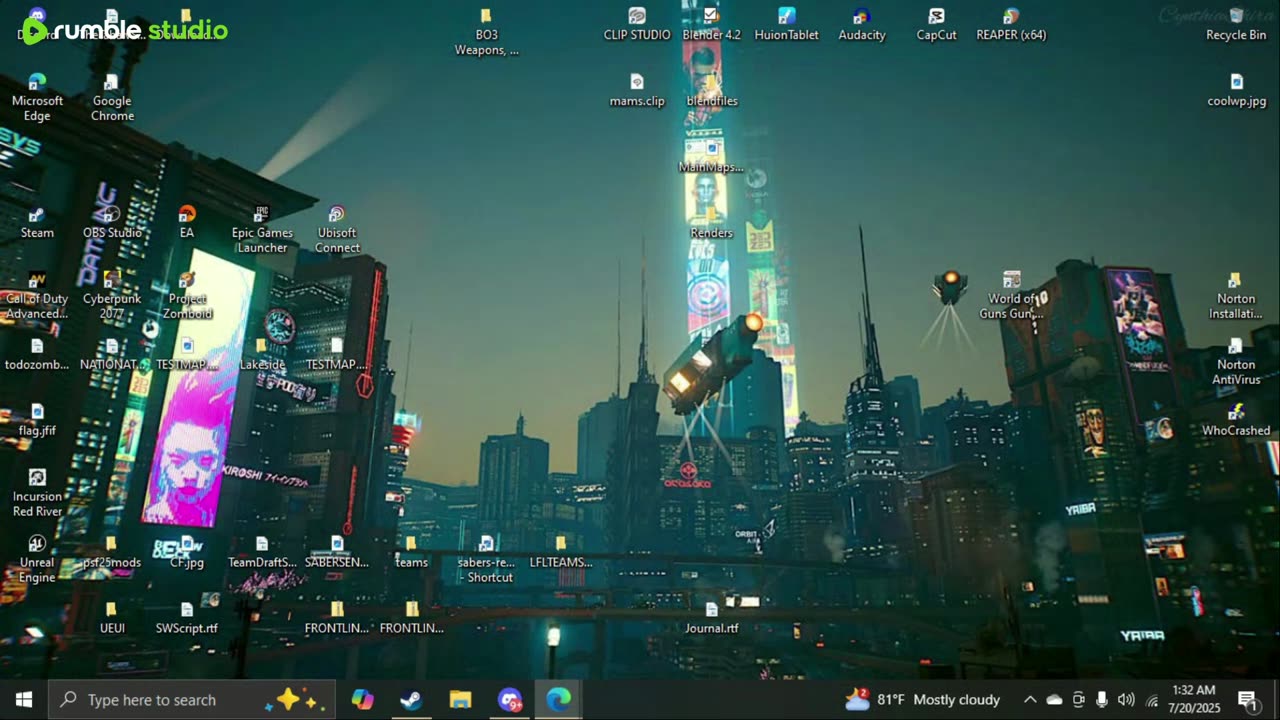Select the World of Guns shortcut
The image size is (1280, 720).
coord(1012,296)
